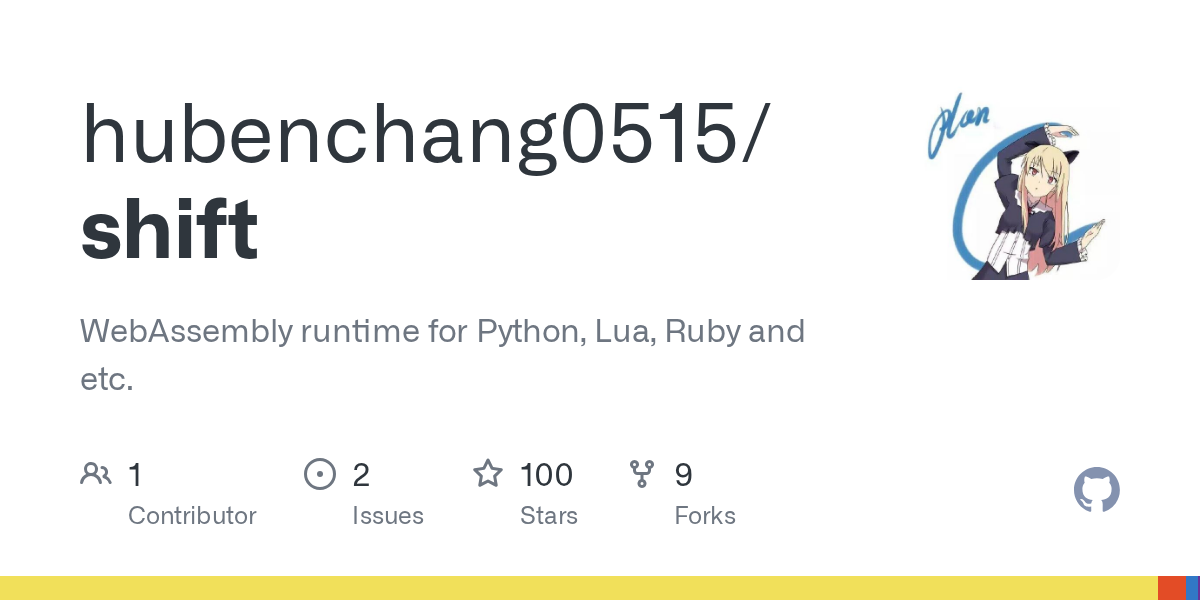Click the blue language bar segment
1200x600 pixels.
[x=1192, y=588]
